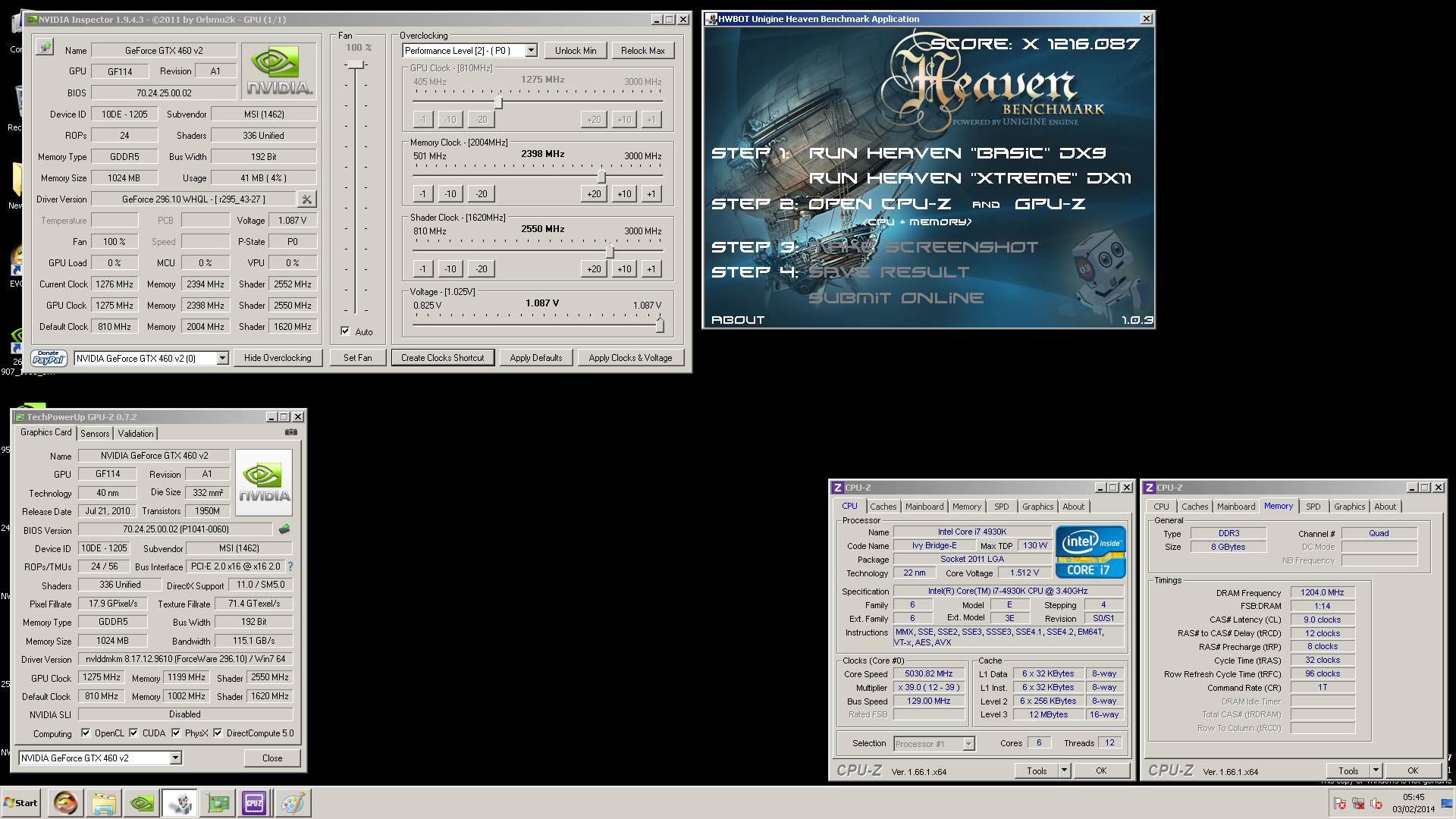
Task: Open the Performance Level [2] dropdown
Action: [x=531, y=51]
